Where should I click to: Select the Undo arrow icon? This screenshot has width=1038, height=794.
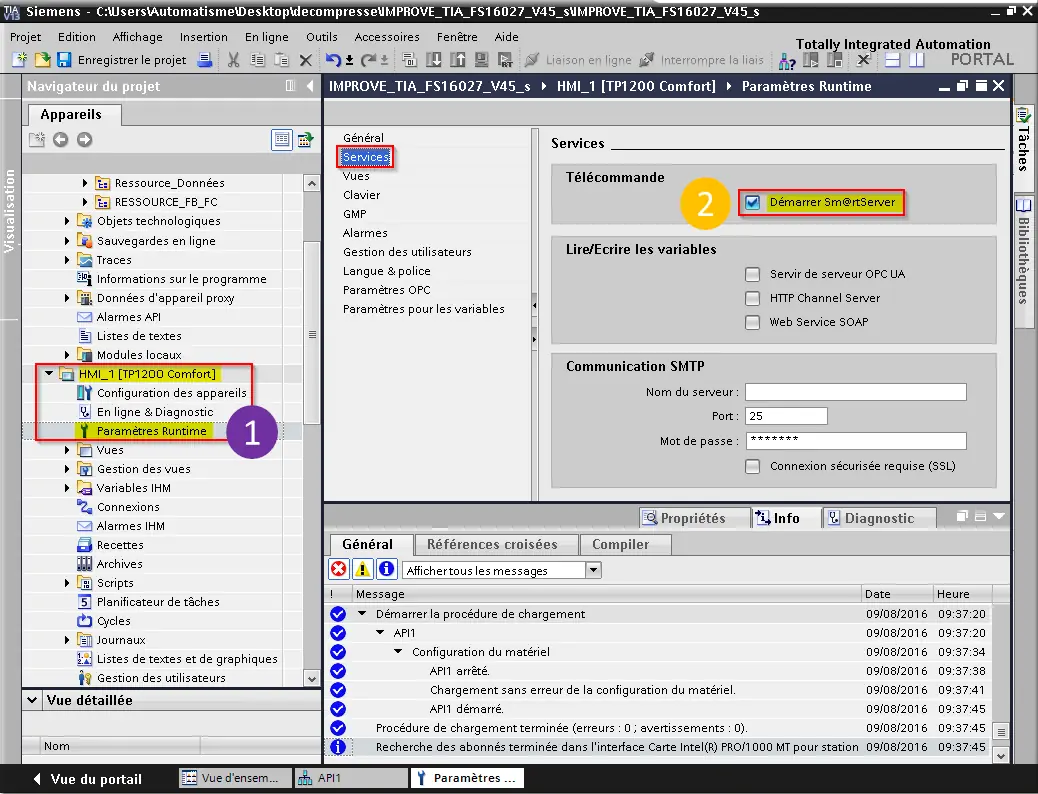tap(333, 60)
